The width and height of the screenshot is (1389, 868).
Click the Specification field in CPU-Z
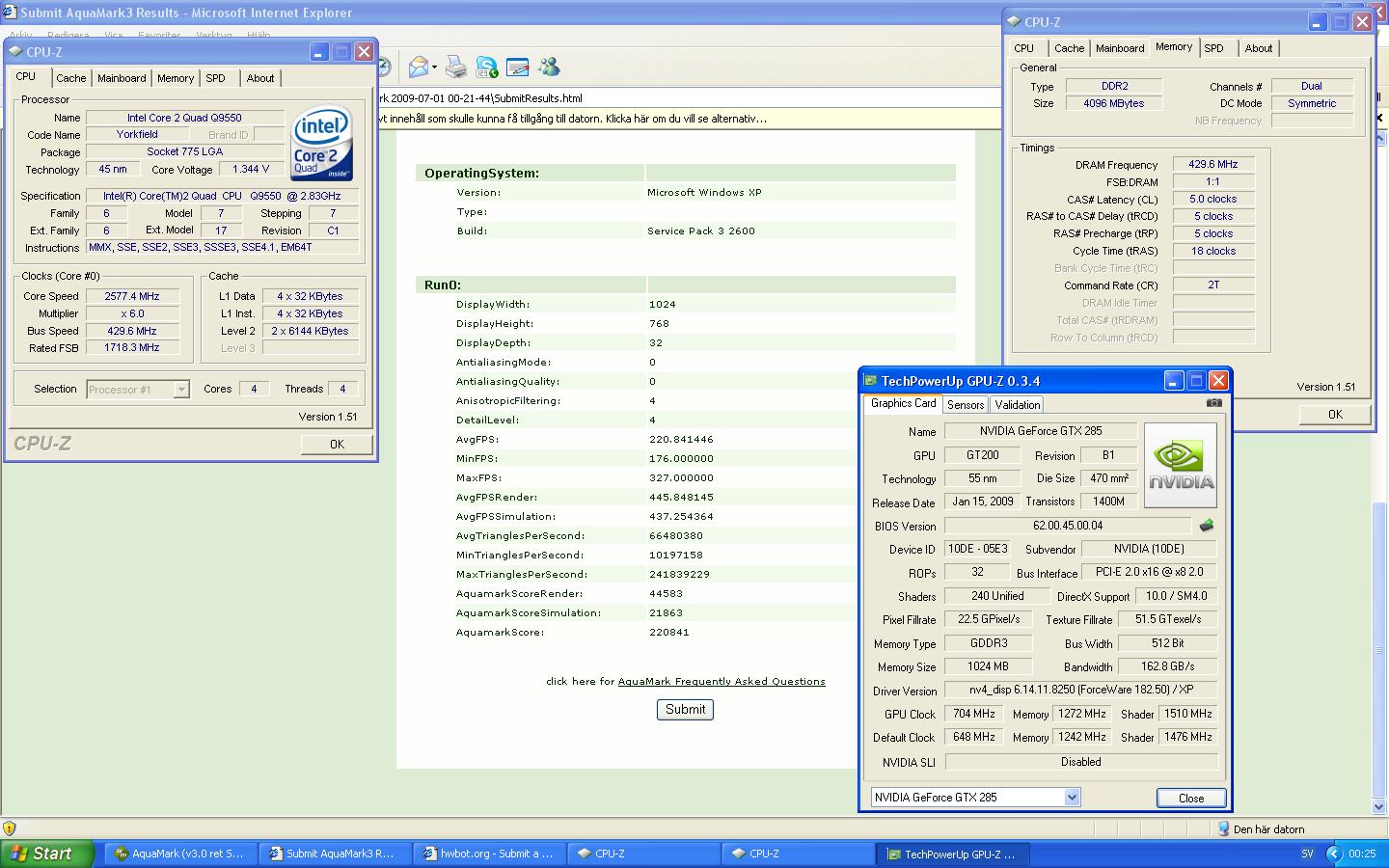coord(222,196)
